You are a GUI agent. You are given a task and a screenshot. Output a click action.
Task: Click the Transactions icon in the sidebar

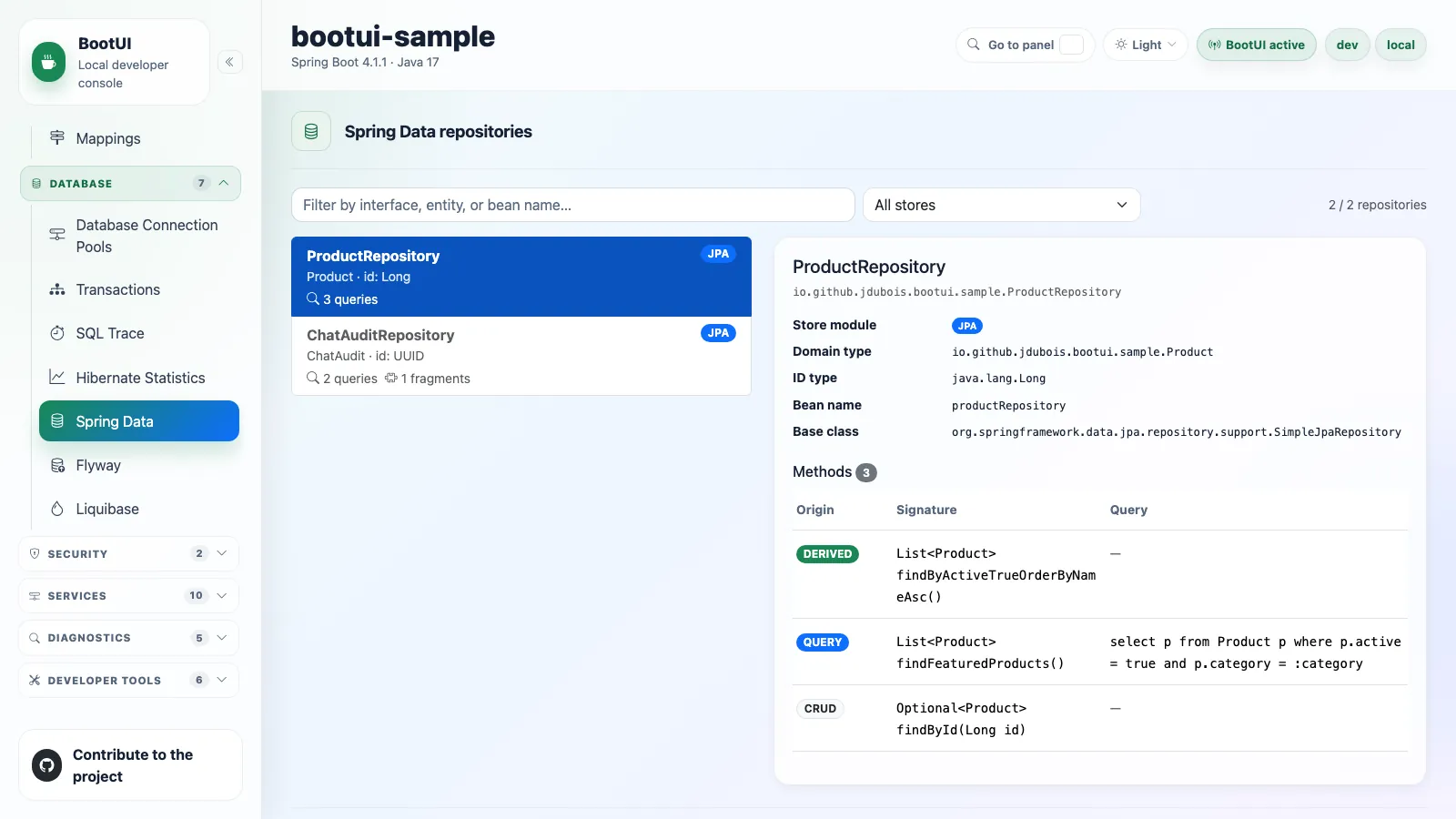point(57,289)
